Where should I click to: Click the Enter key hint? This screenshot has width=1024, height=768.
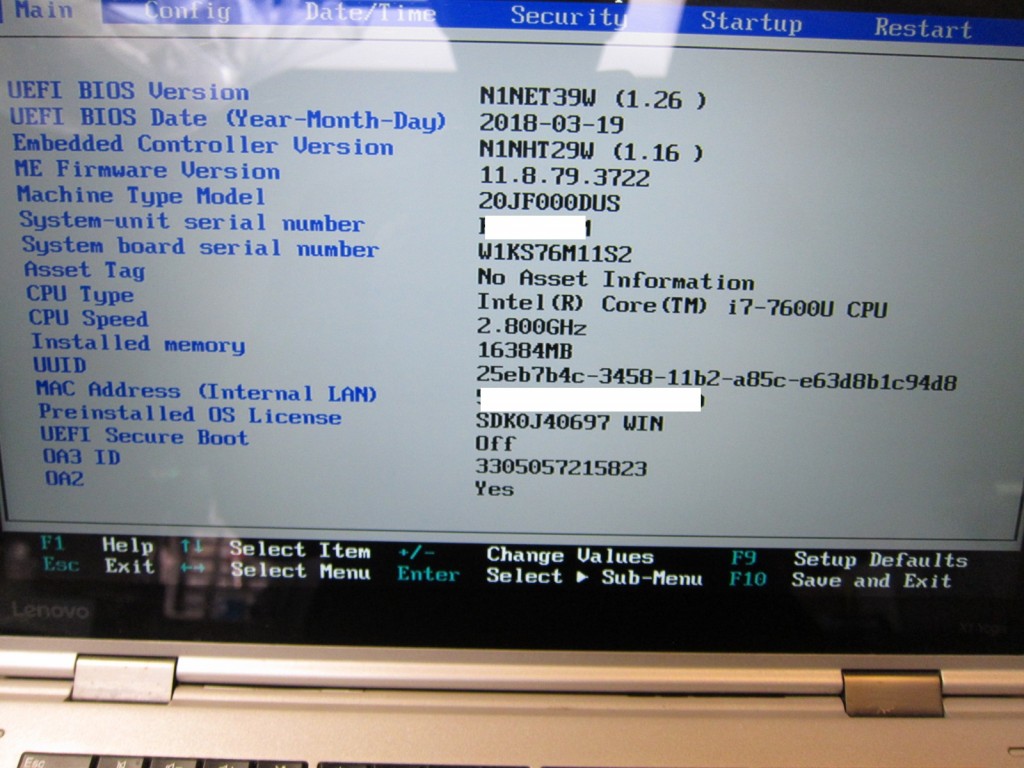[x=428, y=574]
